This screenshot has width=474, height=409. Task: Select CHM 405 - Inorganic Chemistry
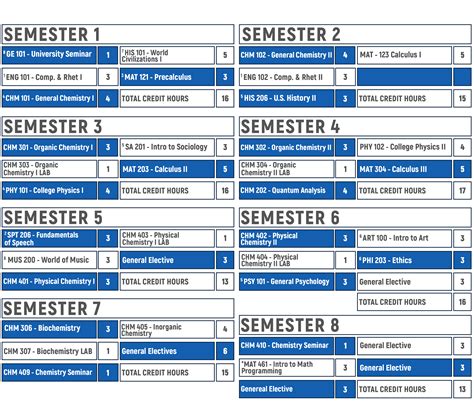coord(167,330)
